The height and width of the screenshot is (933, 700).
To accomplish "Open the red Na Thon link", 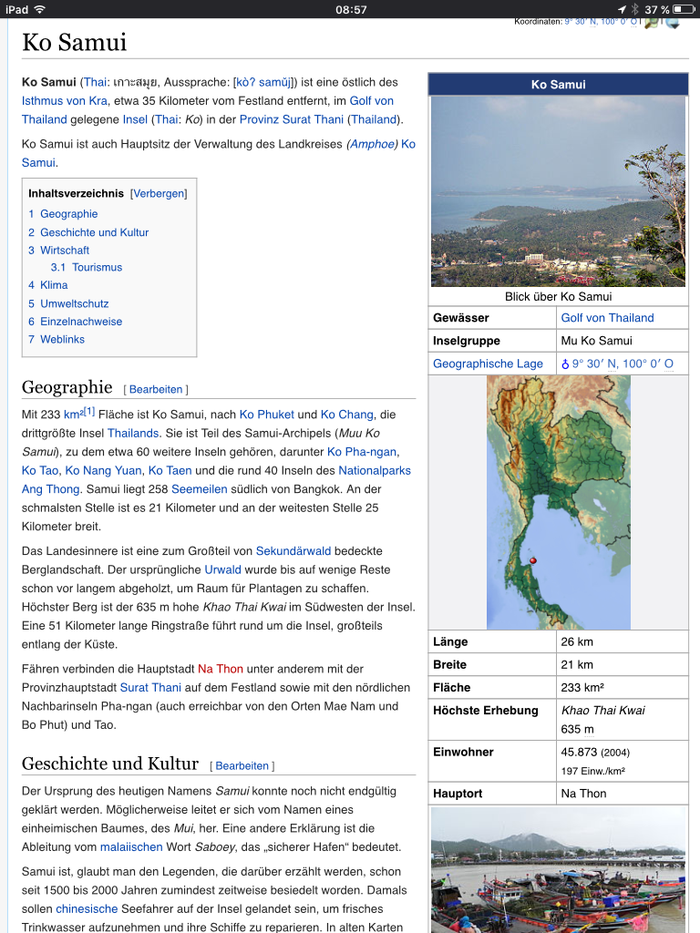I will [x=220, y=669].
